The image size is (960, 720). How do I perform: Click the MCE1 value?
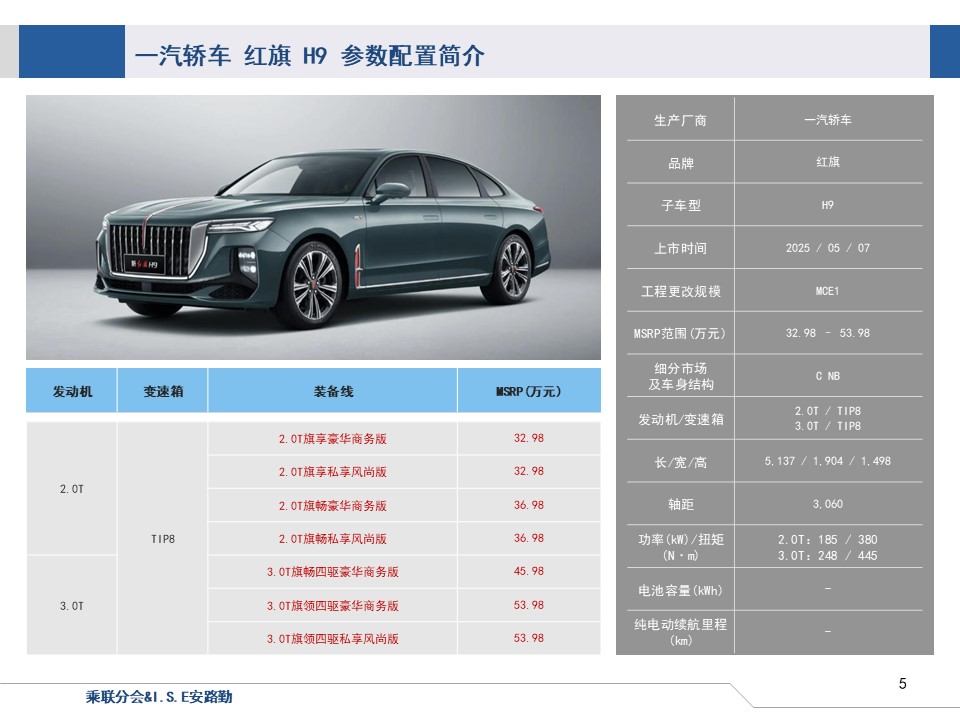[828, 291]
